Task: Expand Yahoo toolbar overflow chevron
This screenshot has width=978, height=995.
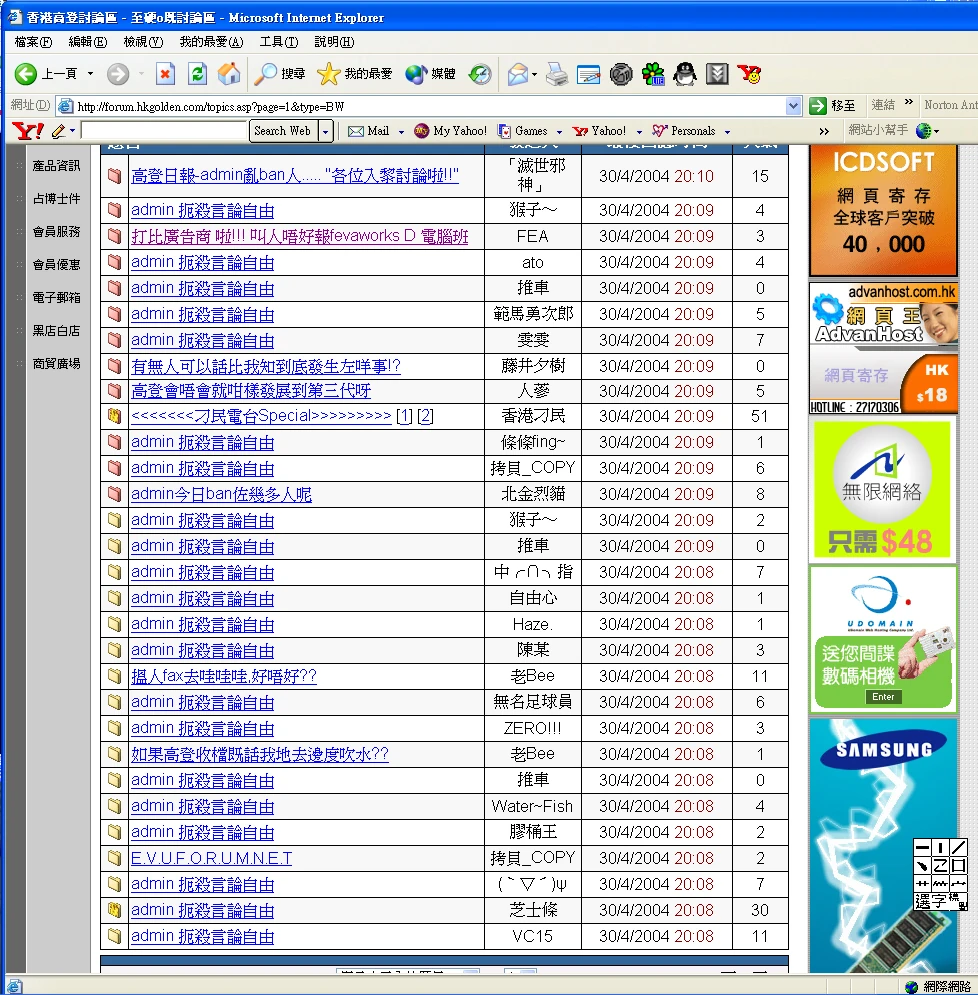Action: point(824,131)
